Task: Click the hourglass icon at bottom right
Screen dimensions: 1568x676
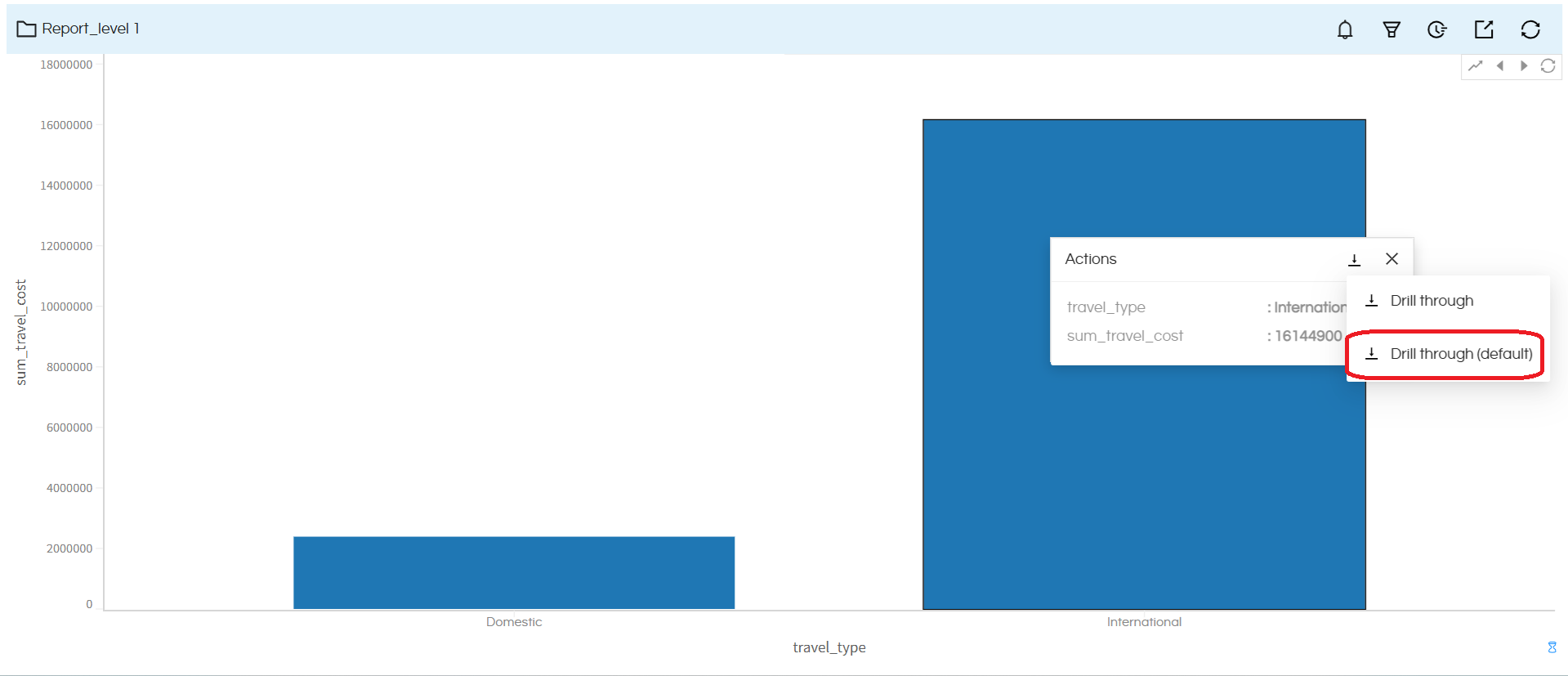Action: pos(1552,647)
